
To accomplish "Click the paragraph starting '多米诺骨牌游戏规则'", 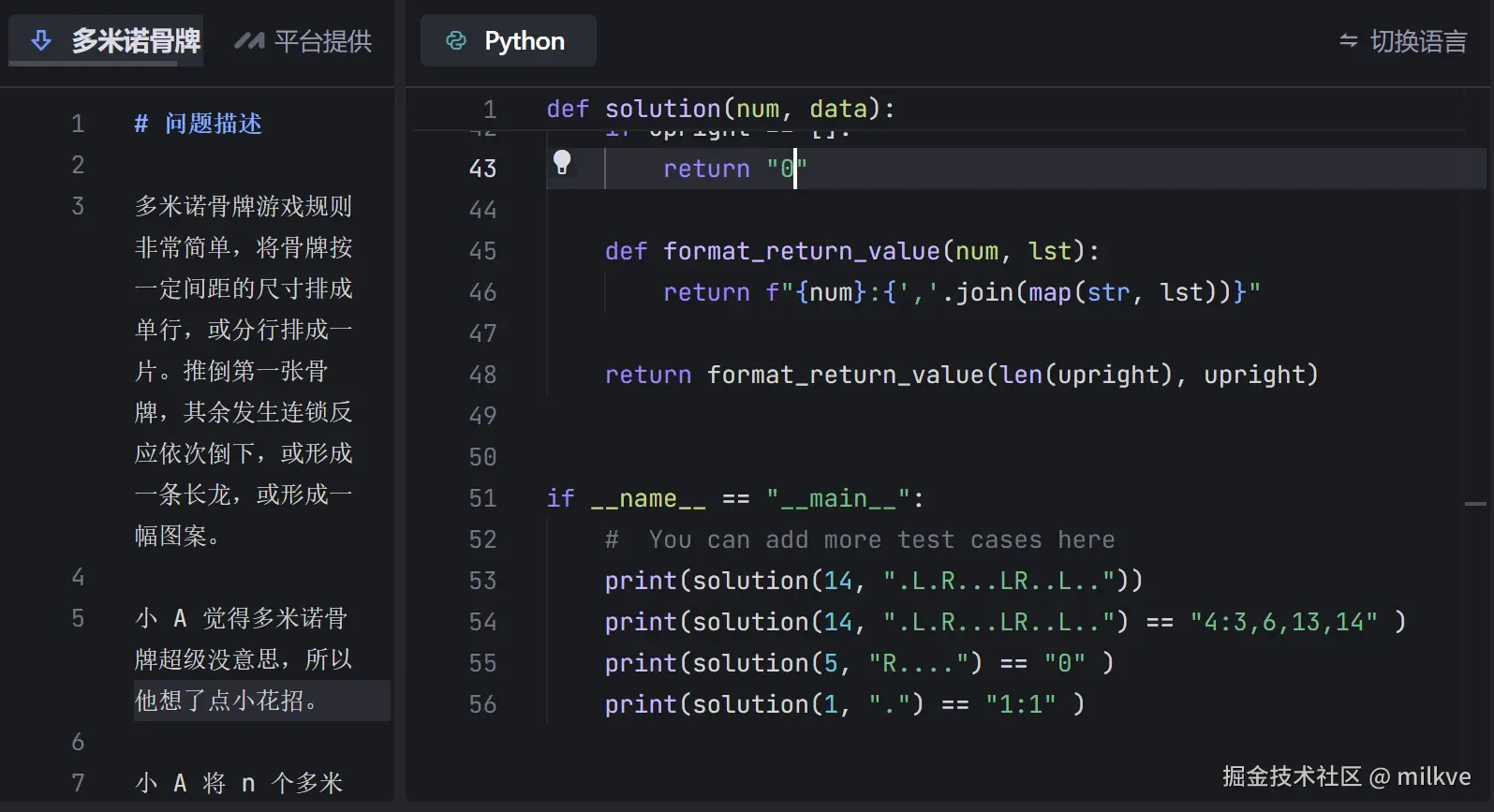I will point(244,371).
